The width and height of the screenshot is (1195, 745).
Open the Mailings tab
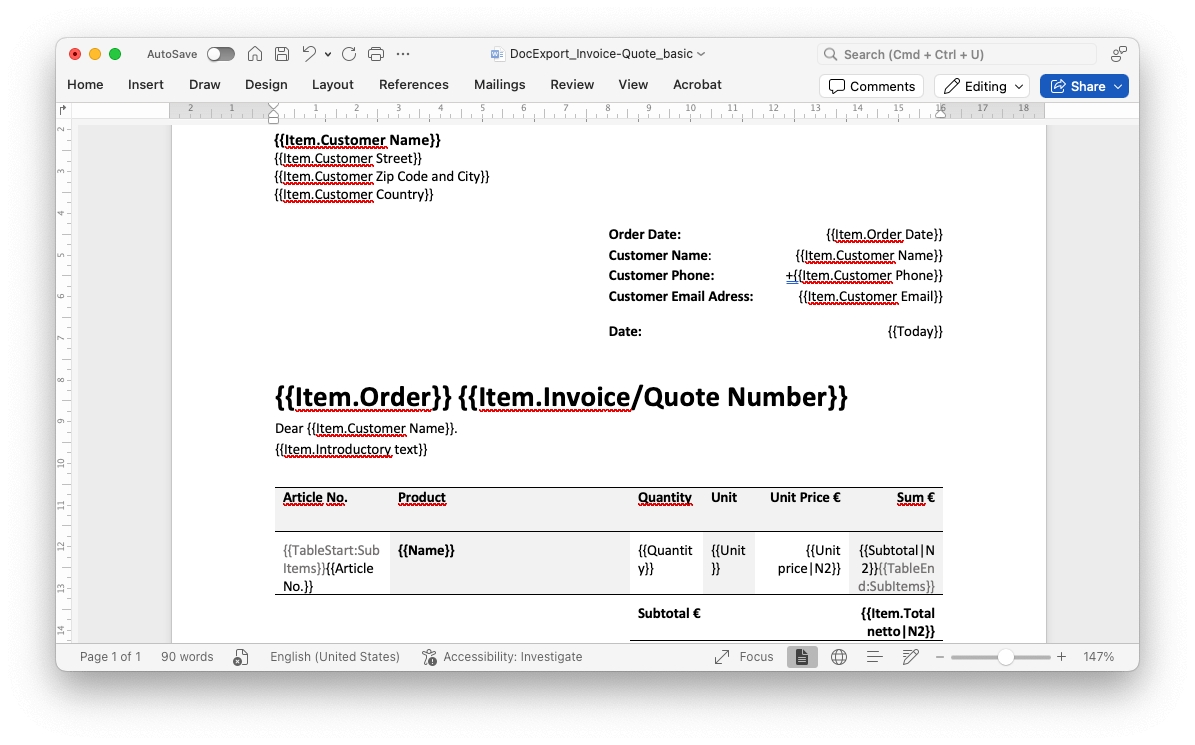pos(499,85)
